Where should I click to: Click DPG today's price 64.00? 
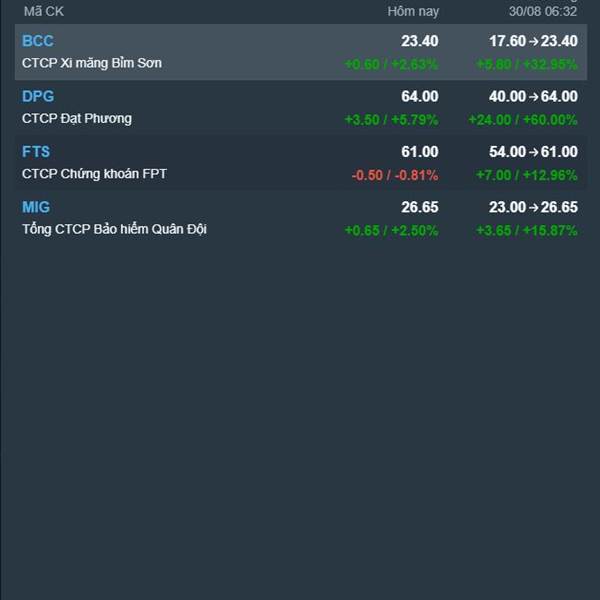(419, 96)
